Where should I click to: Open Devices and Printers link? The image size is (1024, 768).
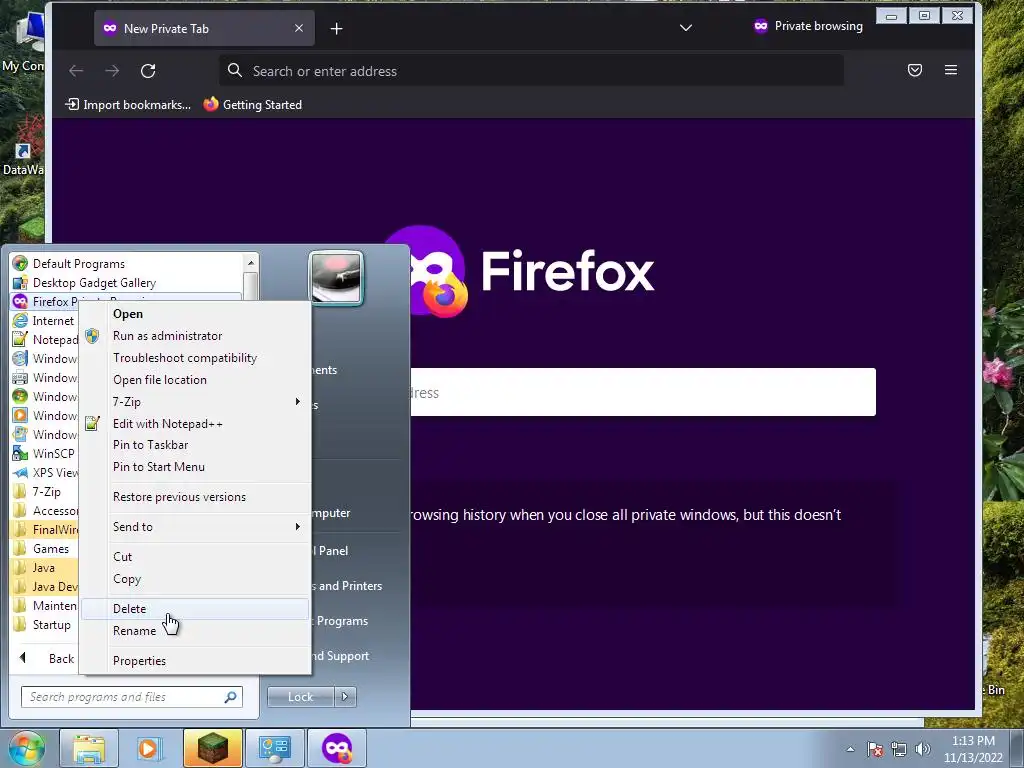(x=347, y=586)
